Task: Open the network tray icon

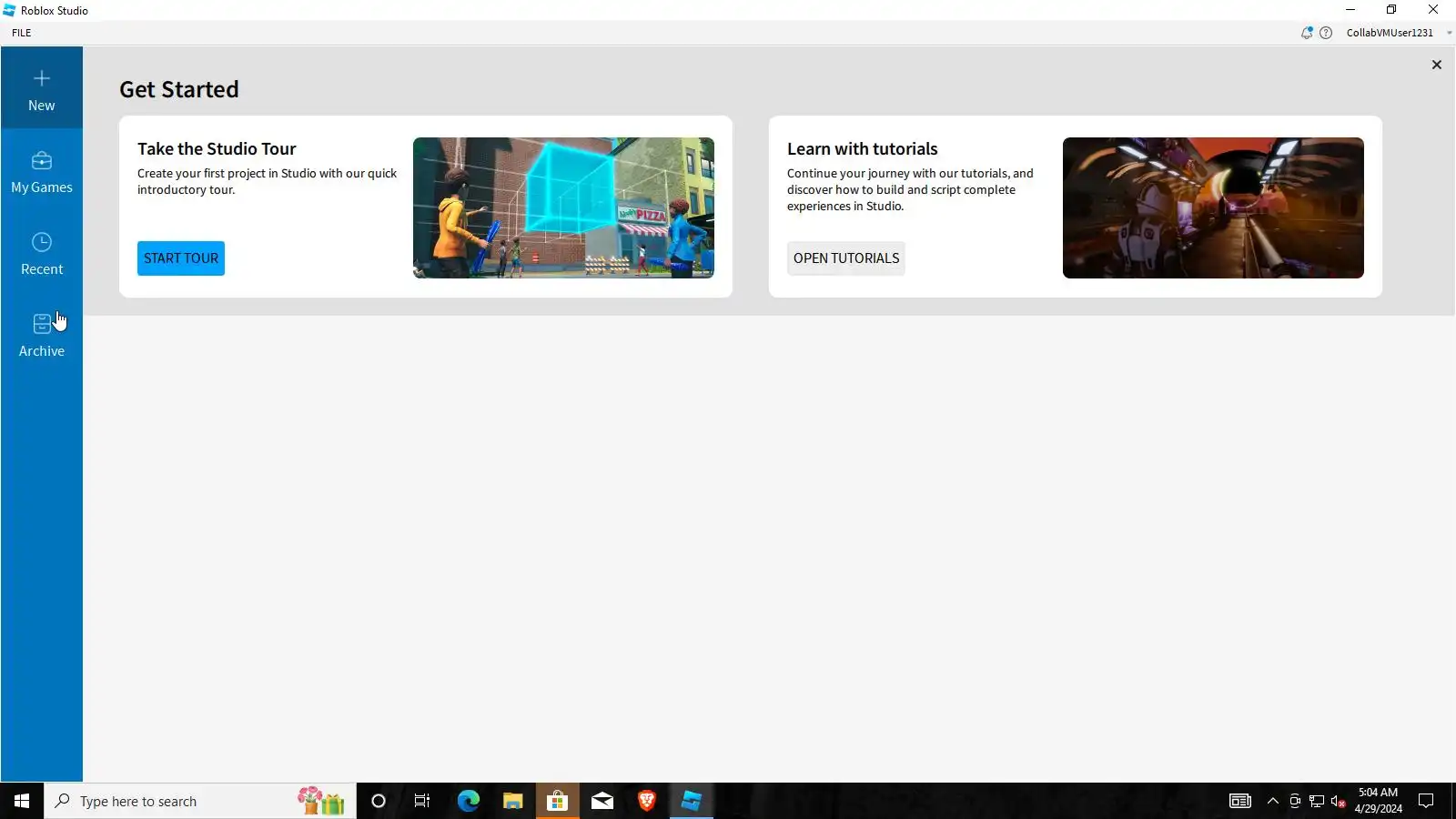Action: click(1317, 801)
